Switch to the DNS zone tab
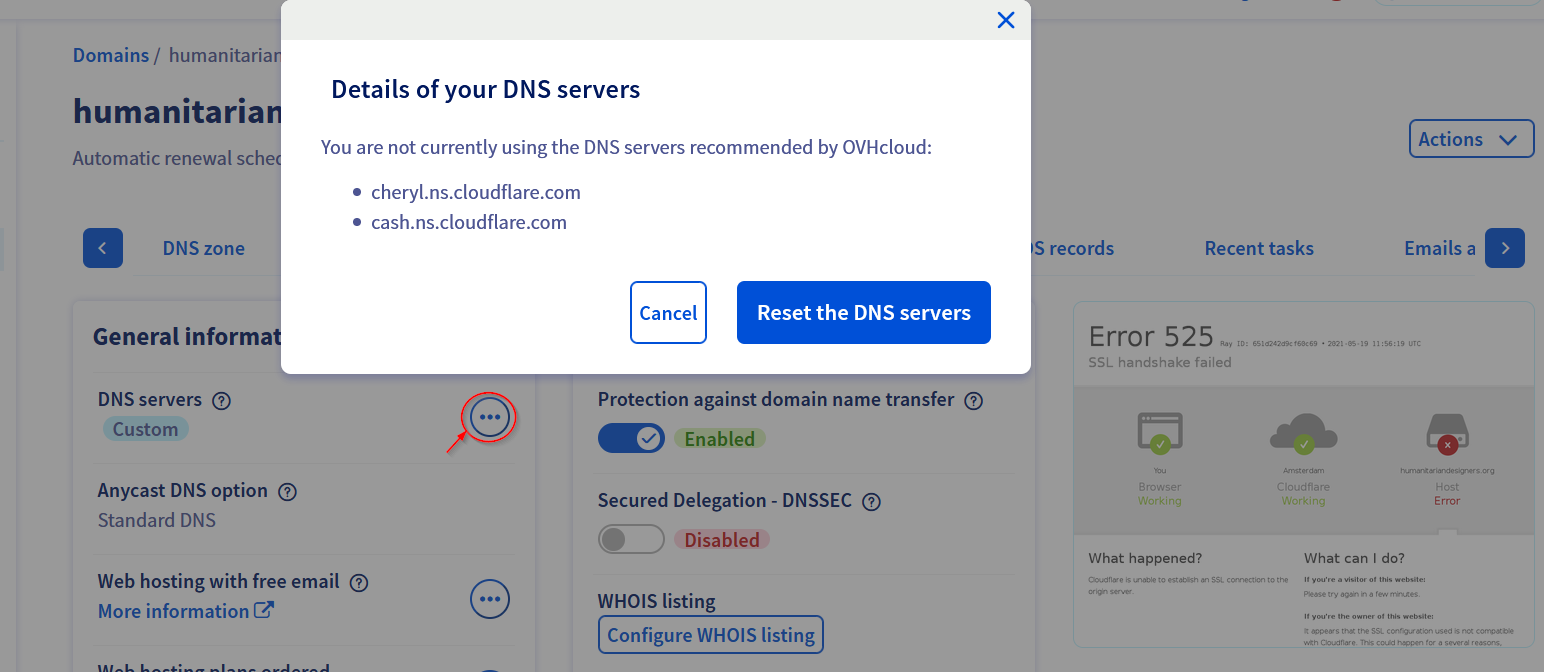The image size is (1544, 672). [x=203, y=249]
